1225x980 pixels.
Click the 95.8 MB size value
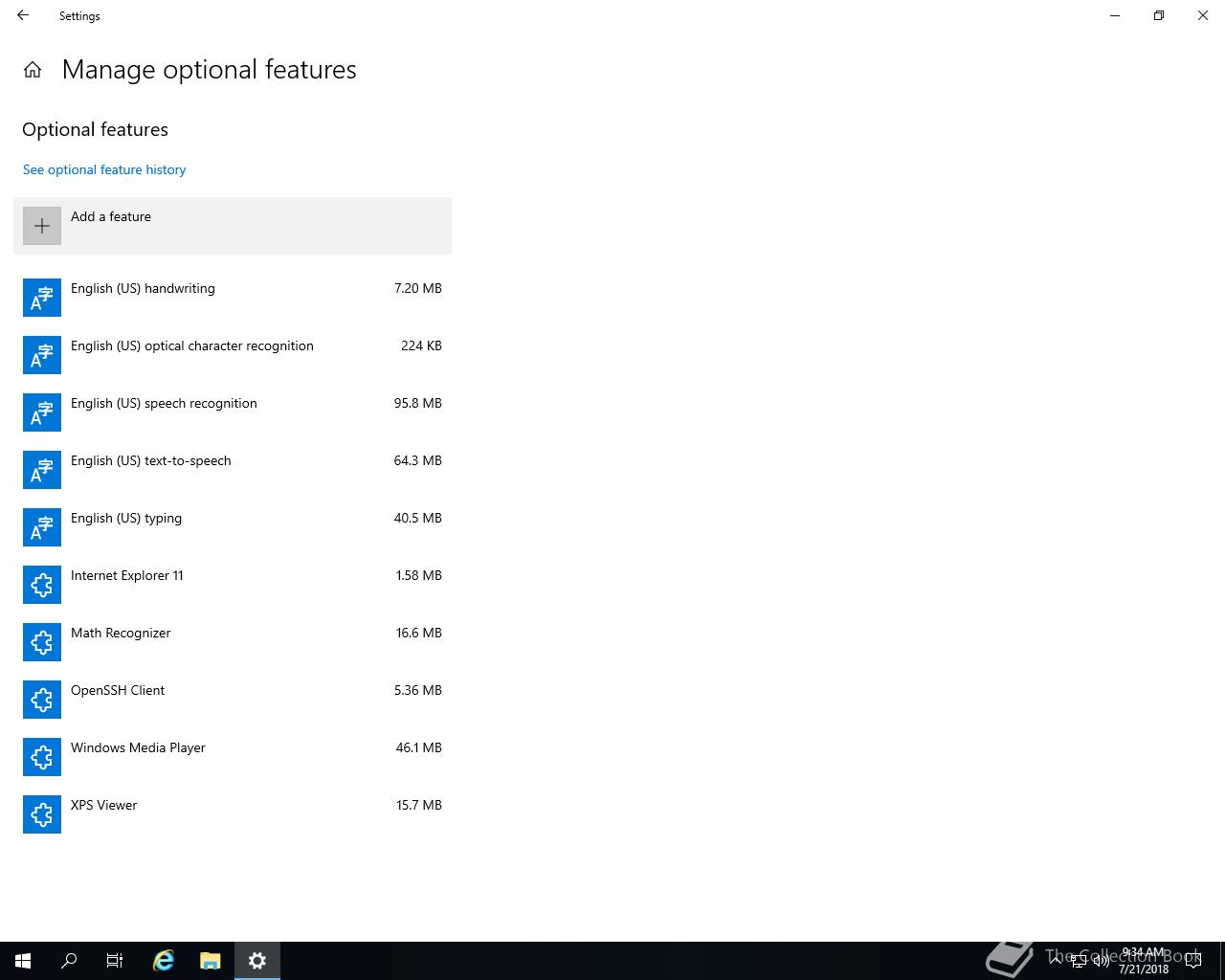[x=418, y=403]
